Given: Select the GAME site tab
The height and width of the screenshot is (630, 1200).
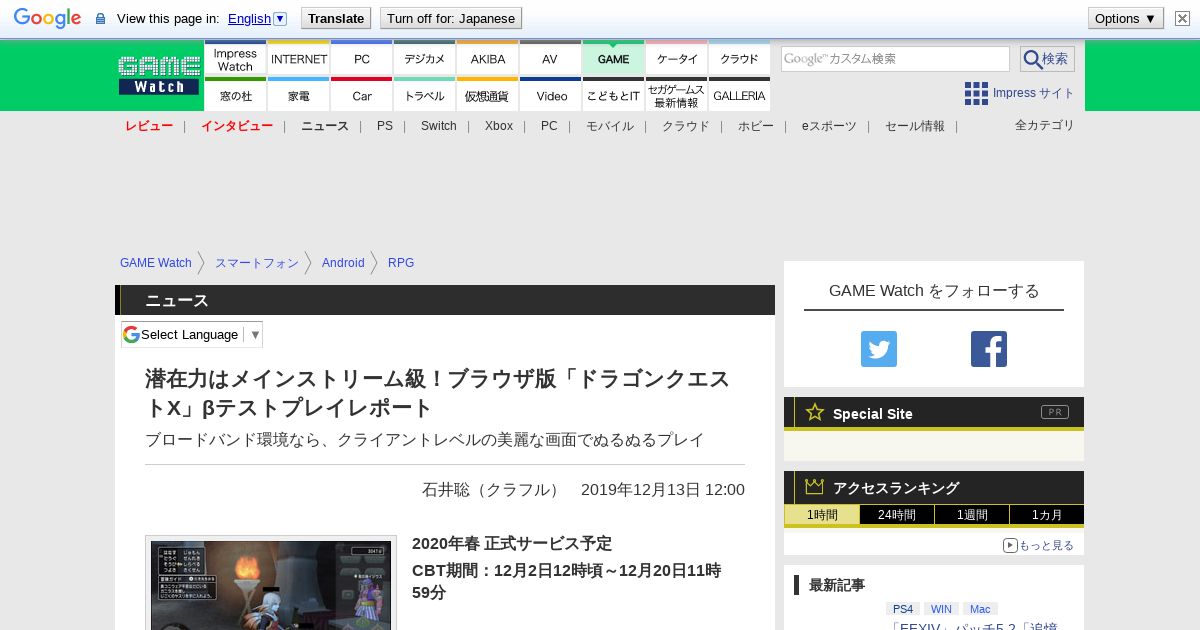Looking at the screenshot, I should pyautogui.click(x=613, y=59).
